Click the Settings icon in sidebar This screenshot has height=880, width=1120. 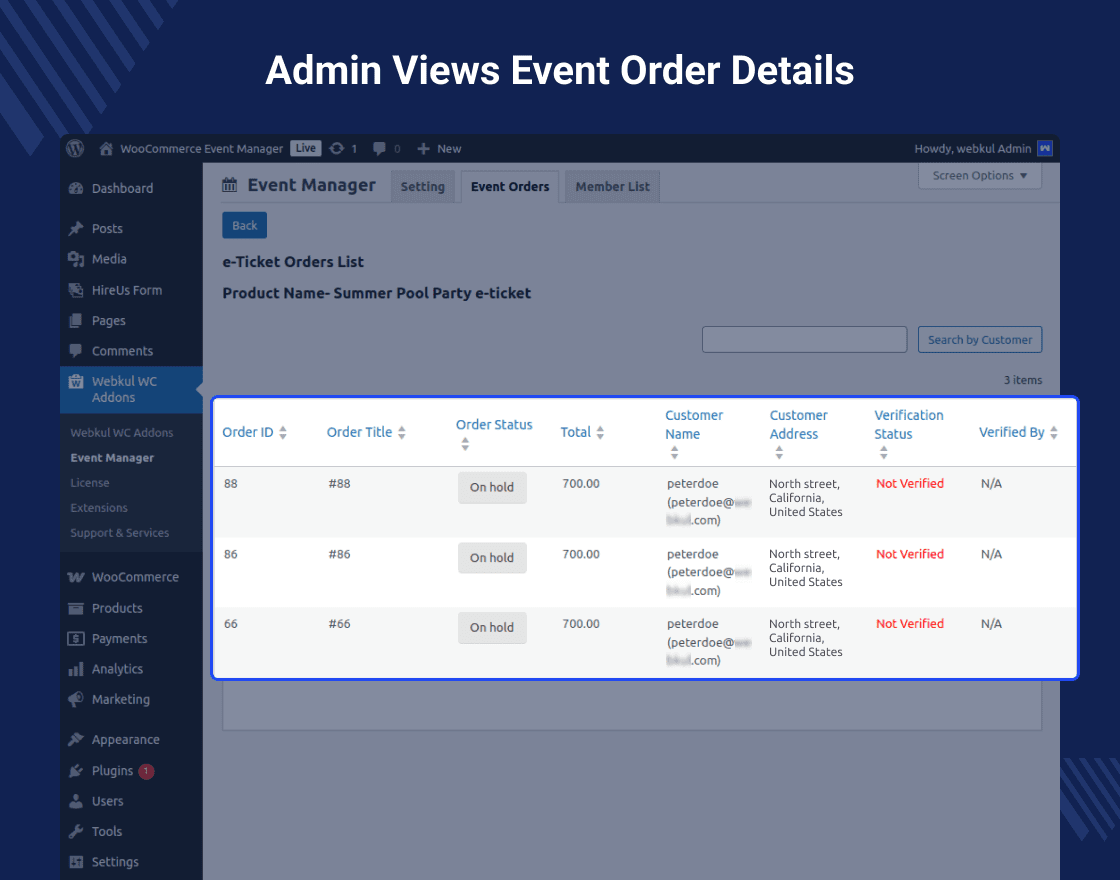coord(76,862)
